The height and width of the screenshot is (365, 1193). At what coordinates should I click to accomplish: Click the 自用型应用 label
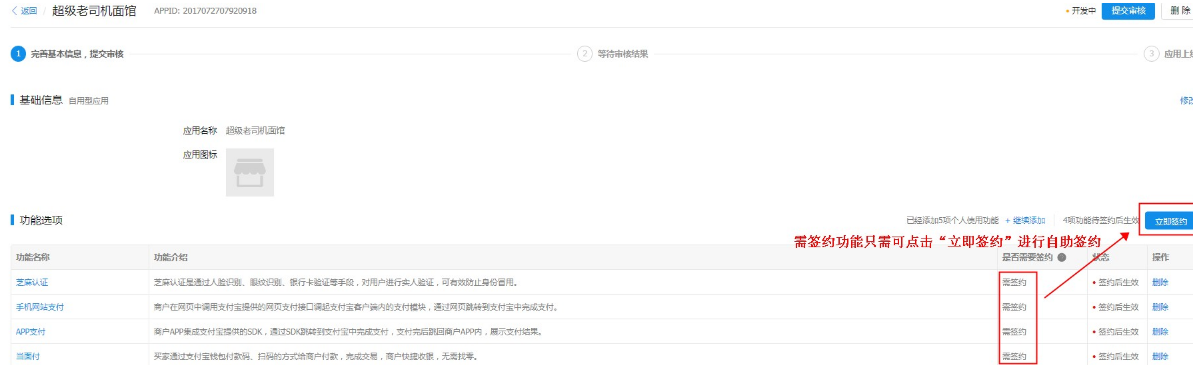click(88, 100)
